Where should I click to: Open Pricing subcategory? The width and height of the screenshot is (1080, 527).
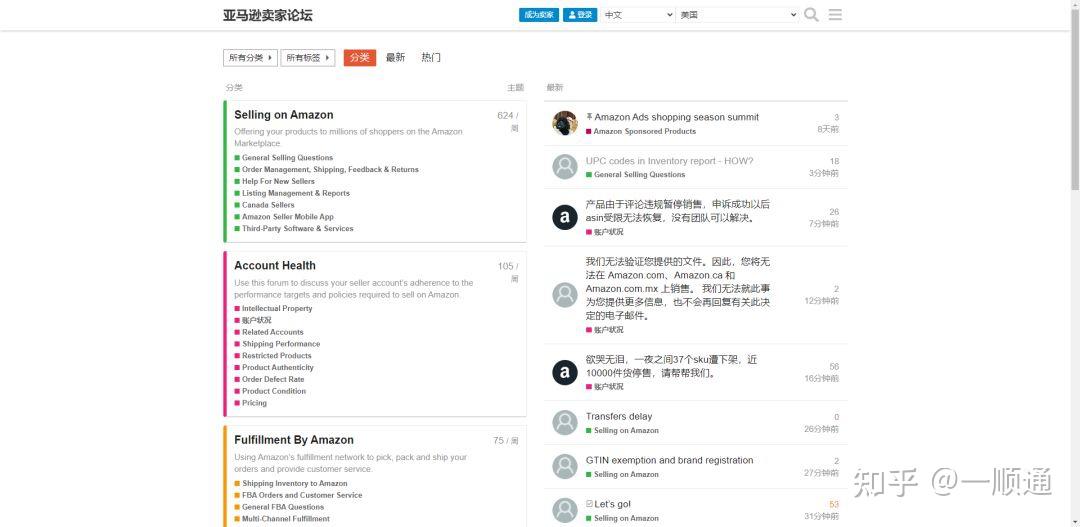pyautogui.click(x=254, y=403)
